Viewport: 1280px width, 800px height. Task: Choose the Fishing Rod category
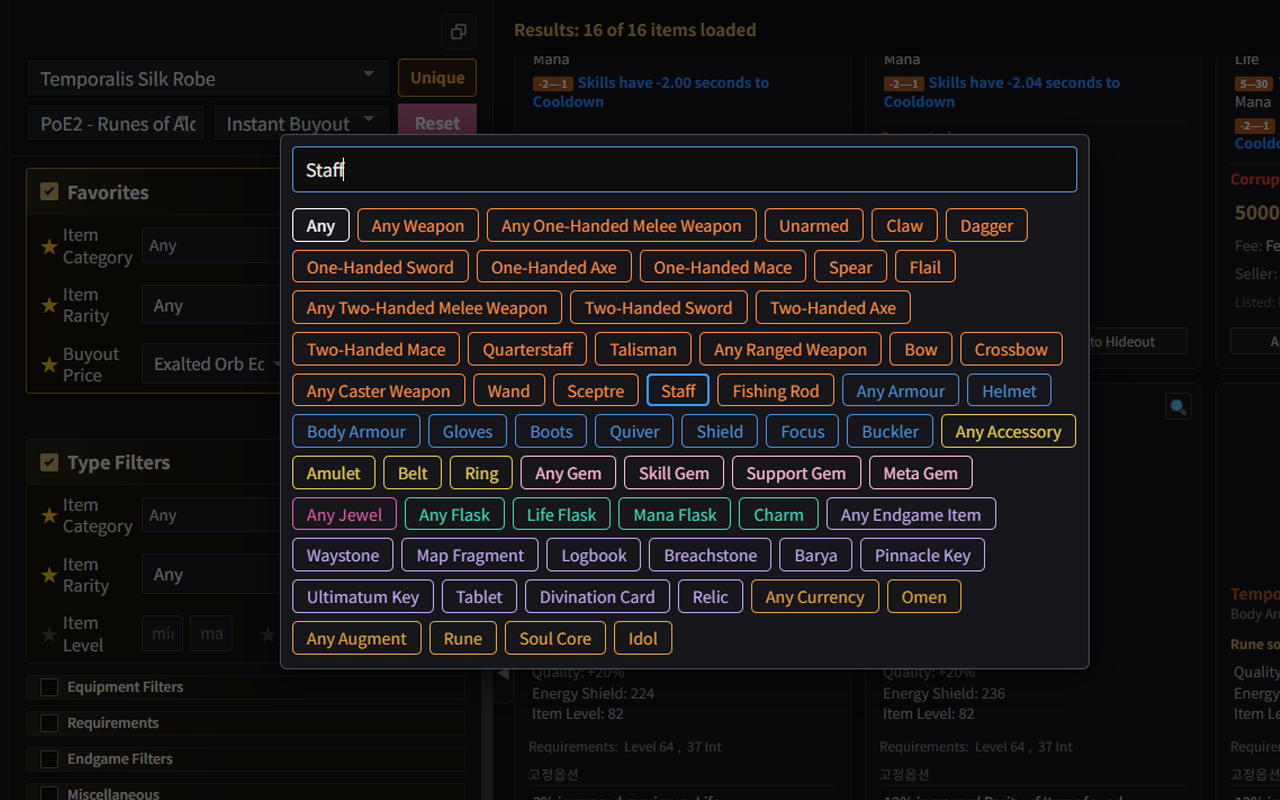coord(776,391)
